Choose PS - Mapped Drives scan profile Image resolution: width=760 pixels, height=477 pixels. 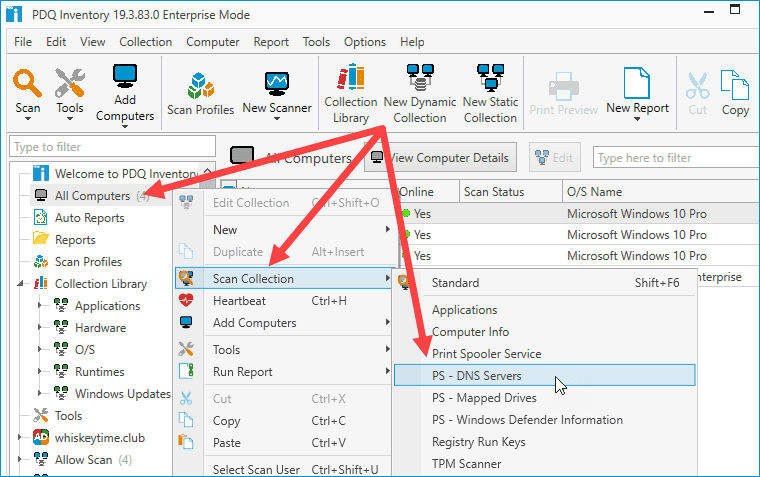click(x=544, y=398)
